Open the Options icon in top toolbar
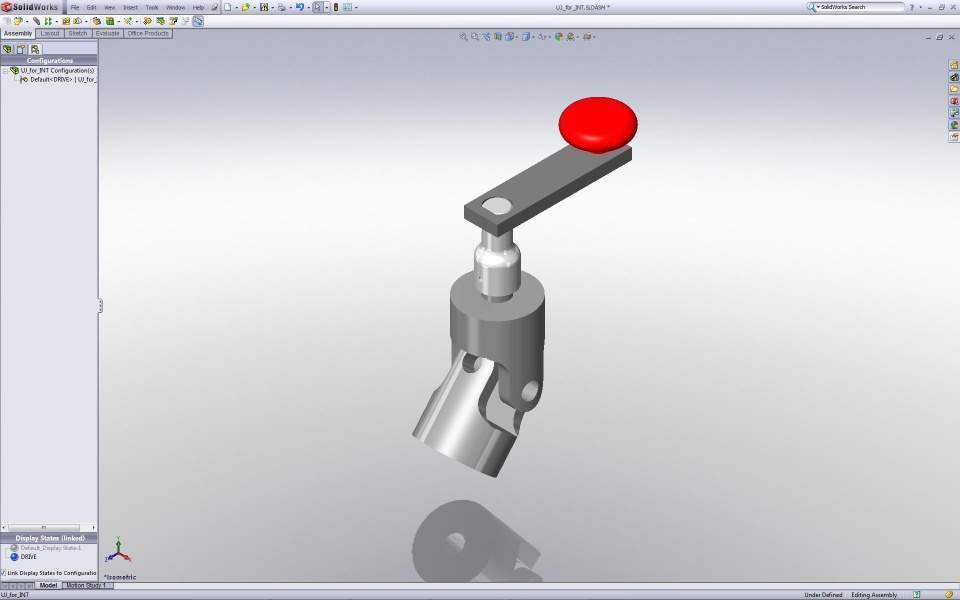Viewport: 960px width, 600px height. (347, 7)
